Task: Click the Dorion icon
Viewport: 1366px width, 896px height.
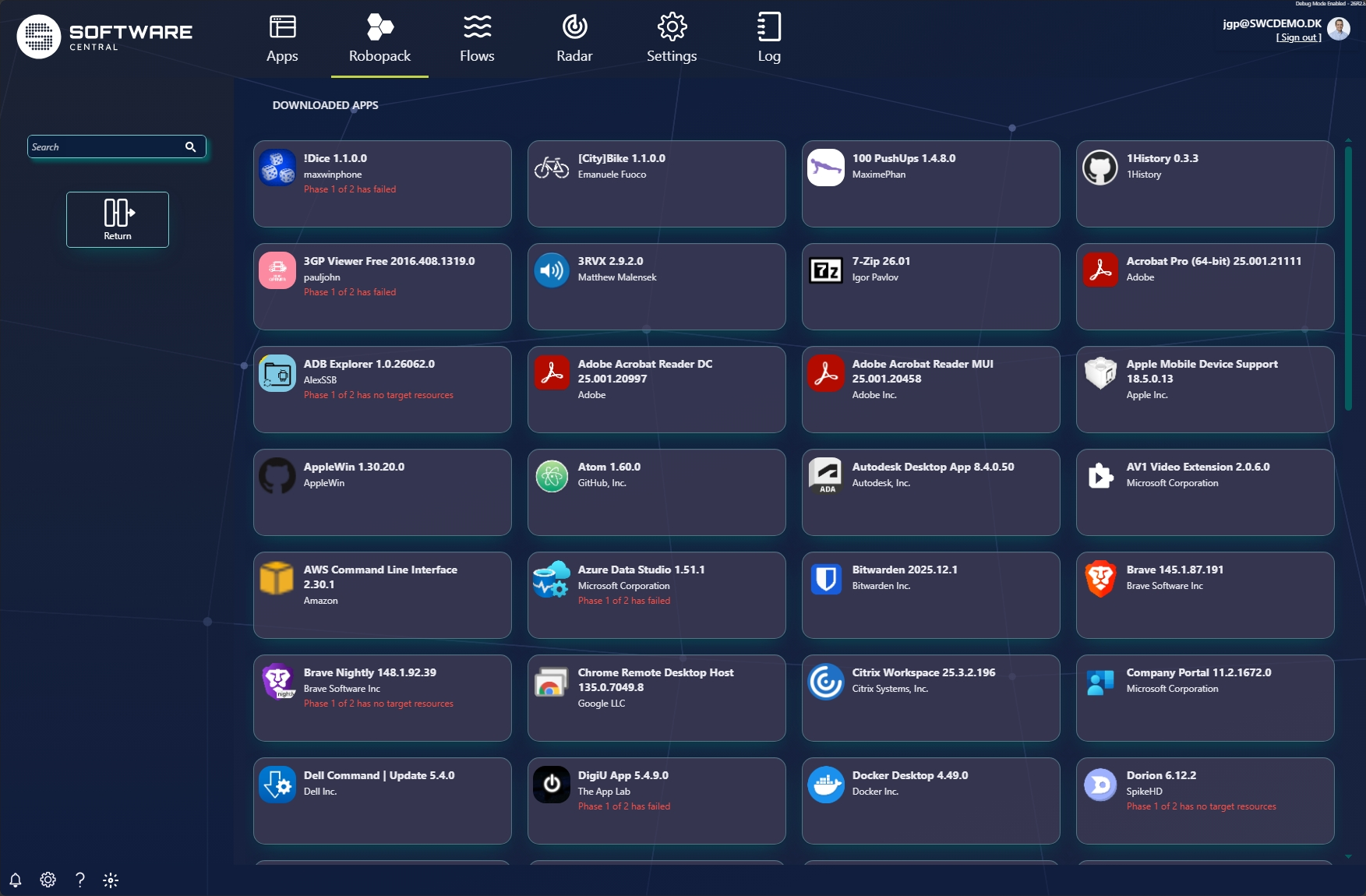Action: pyautogui.click(x=1100, y=785)
